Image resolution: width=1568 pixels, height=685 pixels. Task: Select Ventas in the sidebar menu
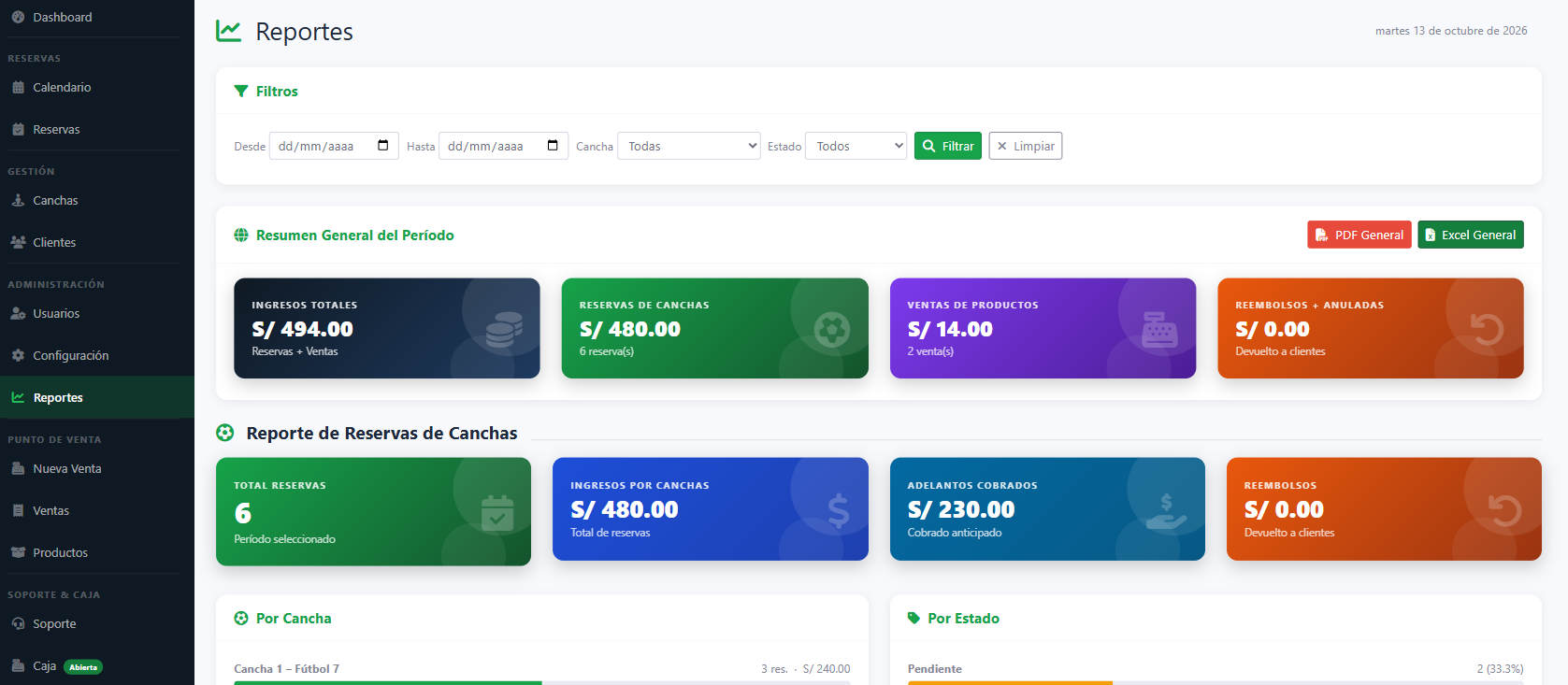click(97, 510)
